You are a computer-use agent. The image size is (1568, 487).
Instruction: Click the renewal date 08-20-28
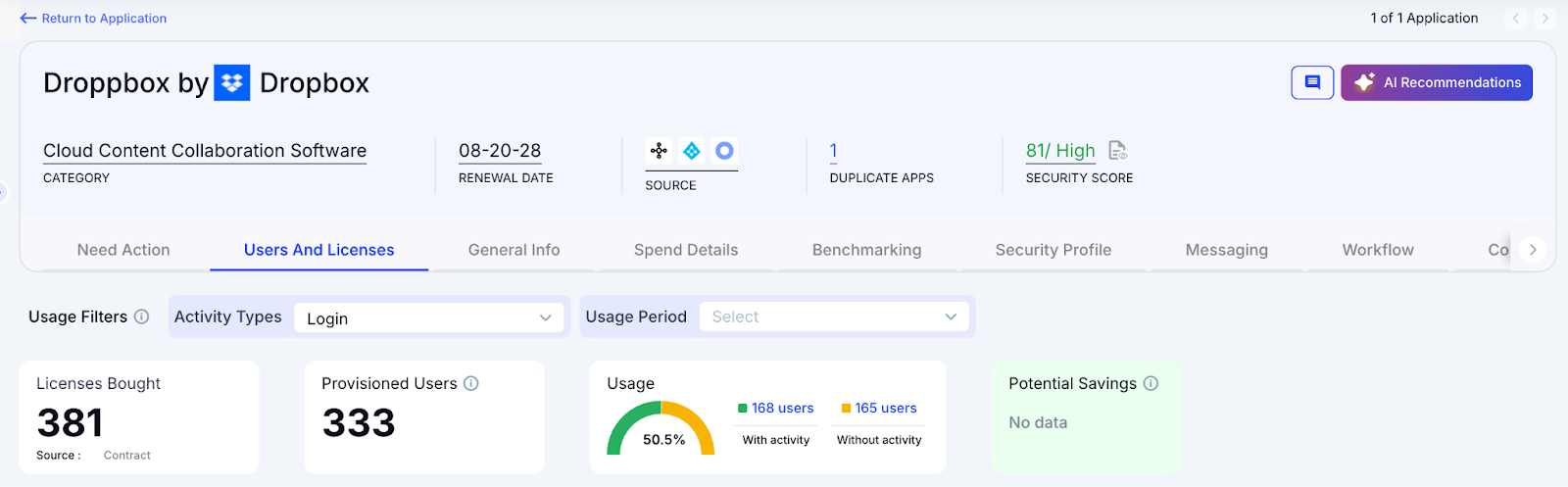click(500, 151)
